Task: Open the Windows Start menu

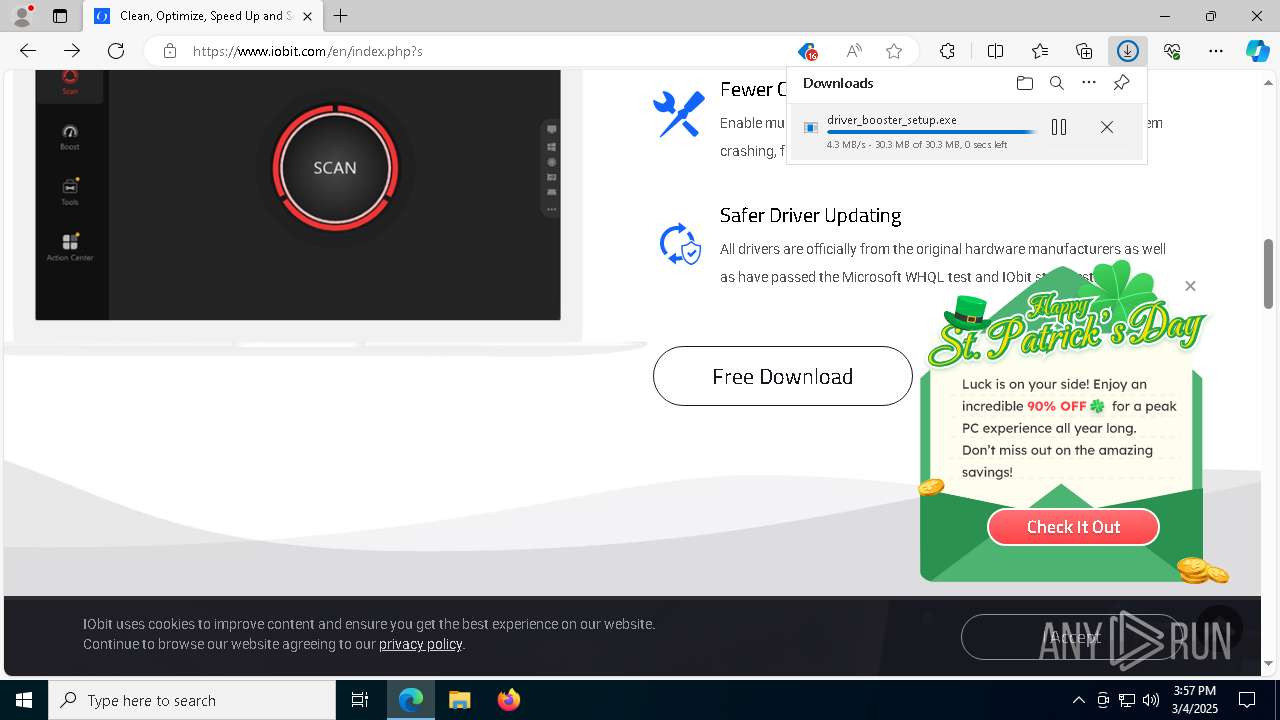Action: (x=24, y=700)
